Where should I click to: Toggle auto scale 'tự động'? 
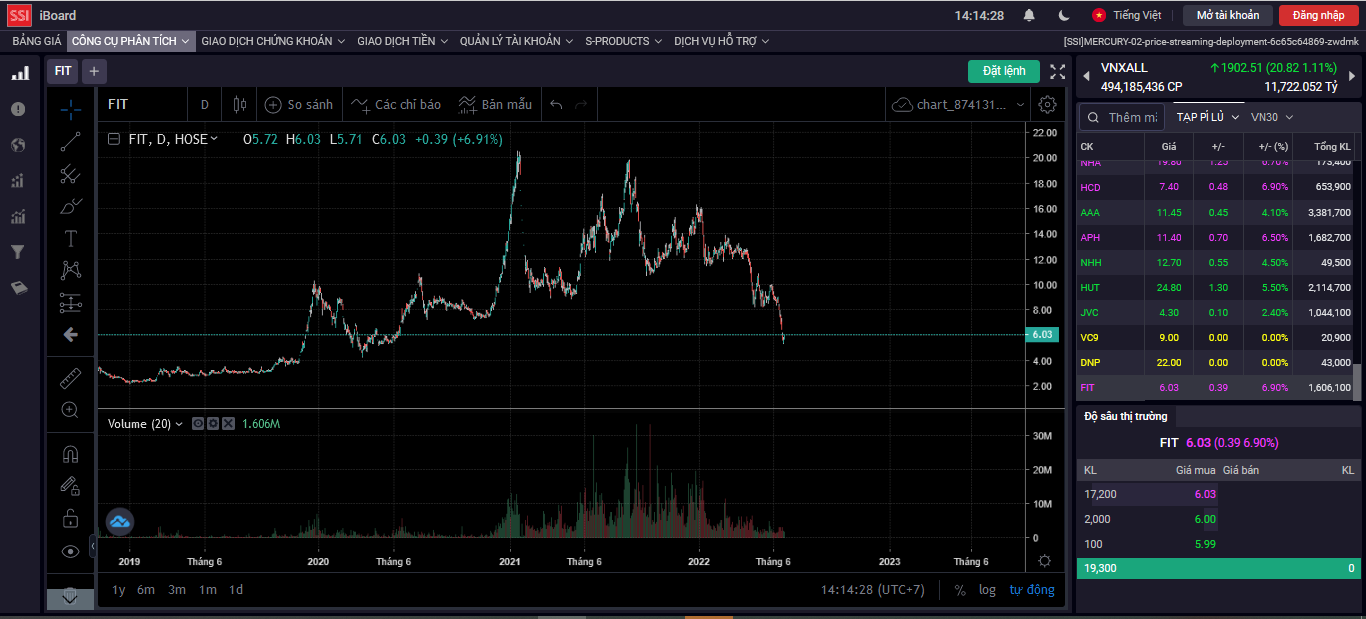pos(1032,590)
